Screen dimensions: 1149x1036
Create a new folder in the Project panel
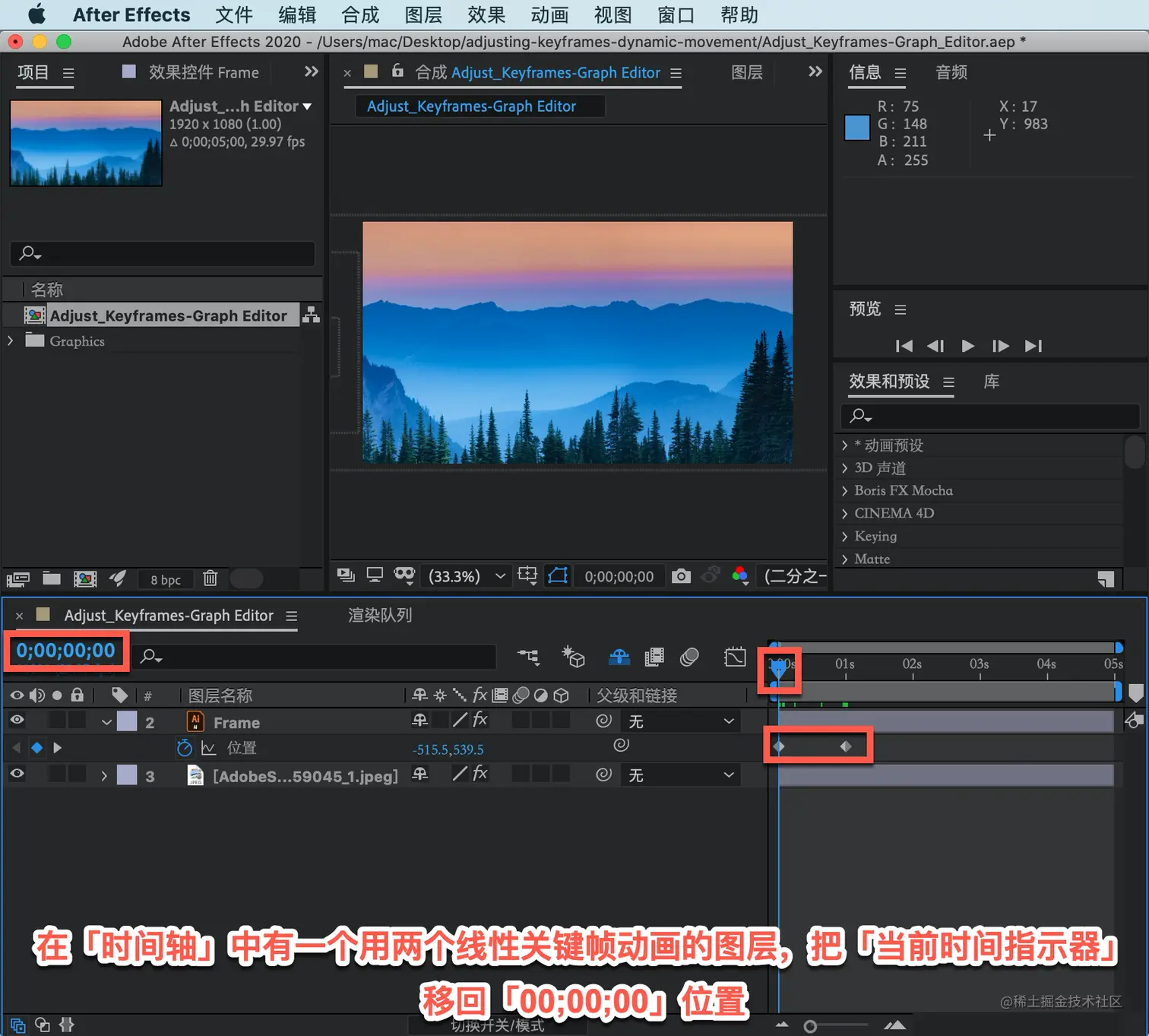pyautogui.click(x=52, y=578)
